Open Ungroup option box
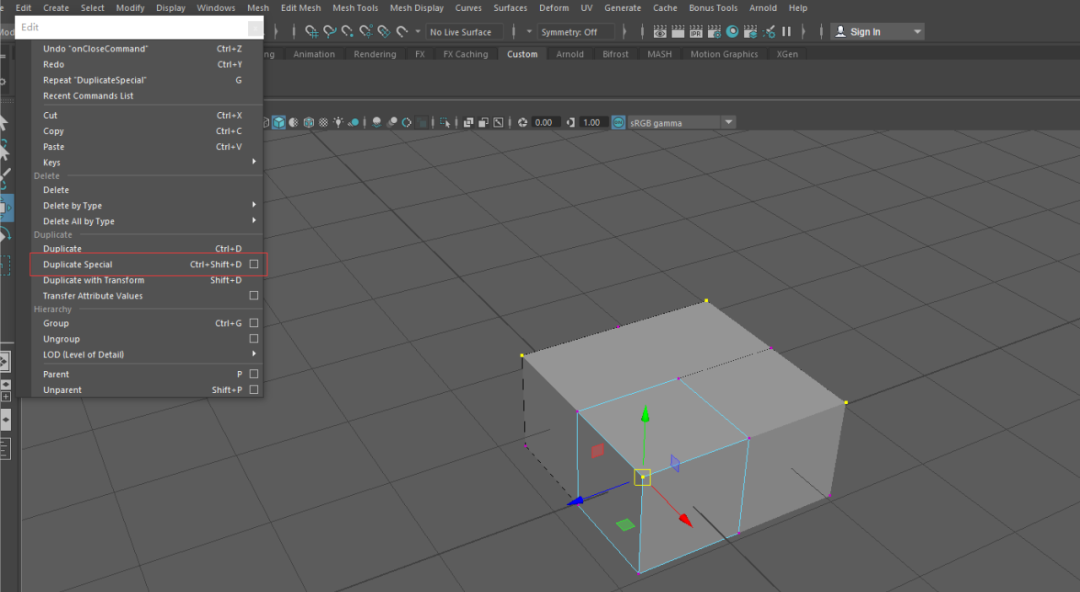 coord(253,339)
